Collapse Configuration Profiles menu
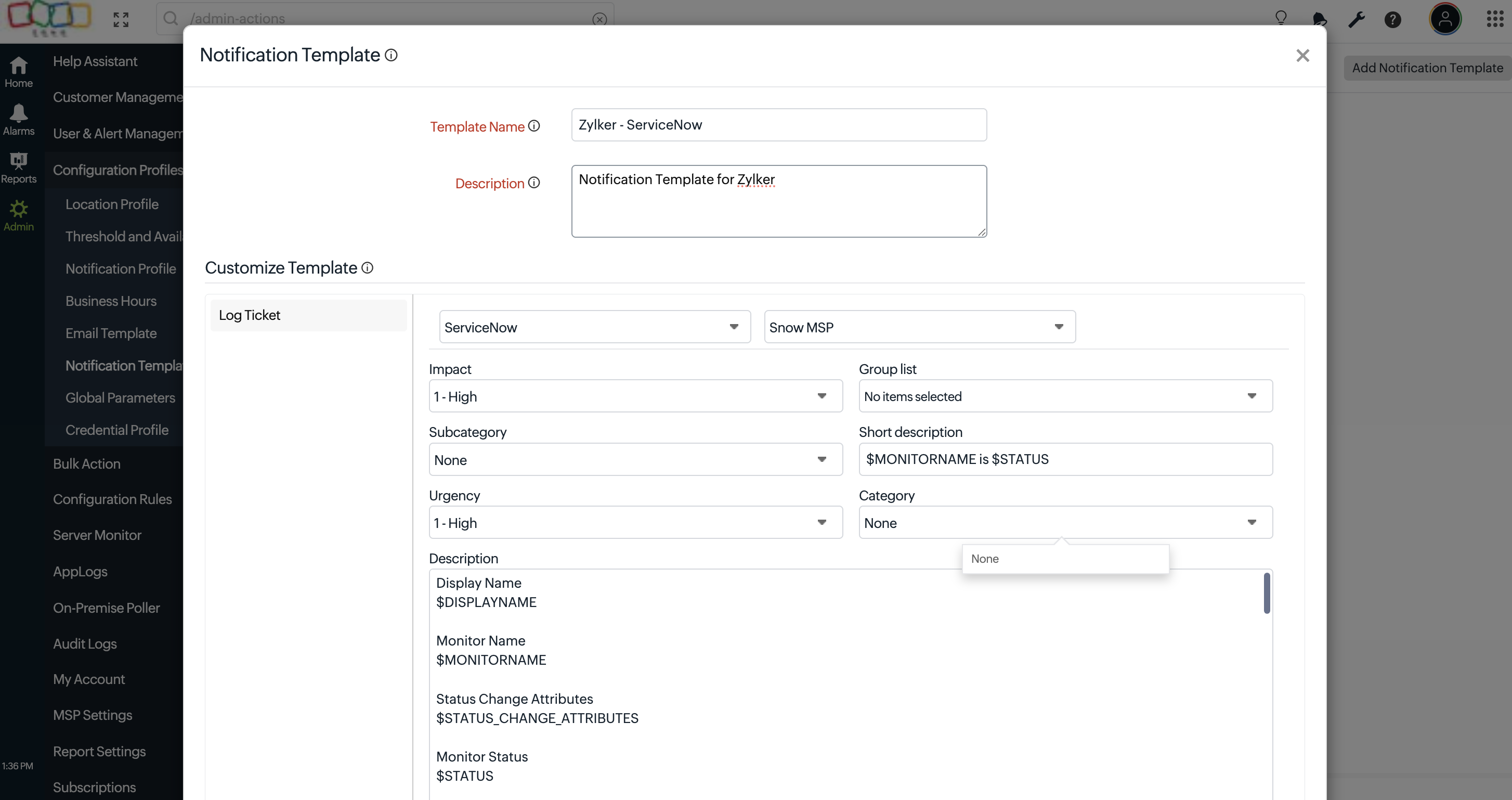The width and height of the screenshot is (1512, 800). pos(118,170)
